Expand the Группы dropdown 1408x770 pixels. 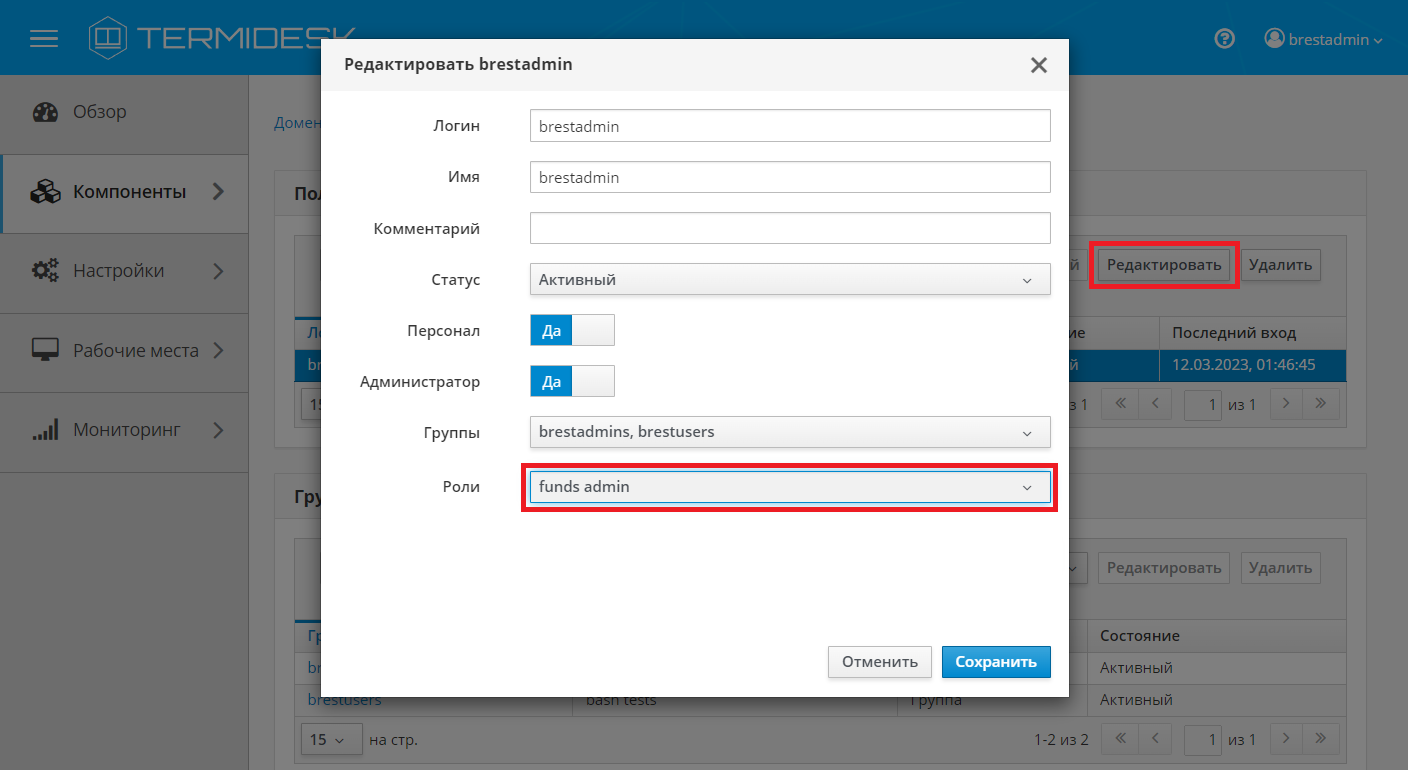tap(790, 432)
